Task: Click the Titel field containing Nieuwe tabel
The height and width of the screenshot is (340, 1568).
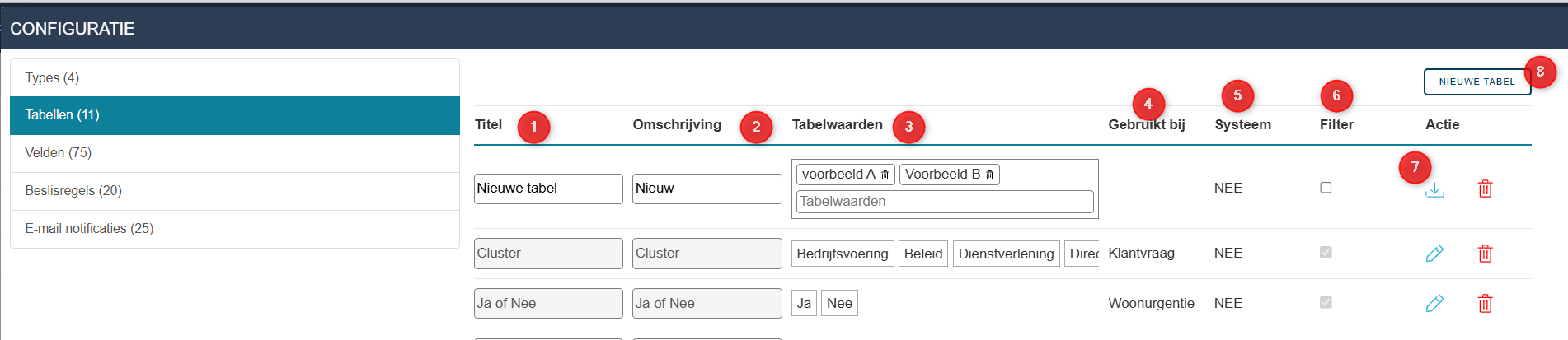Action: coord(547,189)
